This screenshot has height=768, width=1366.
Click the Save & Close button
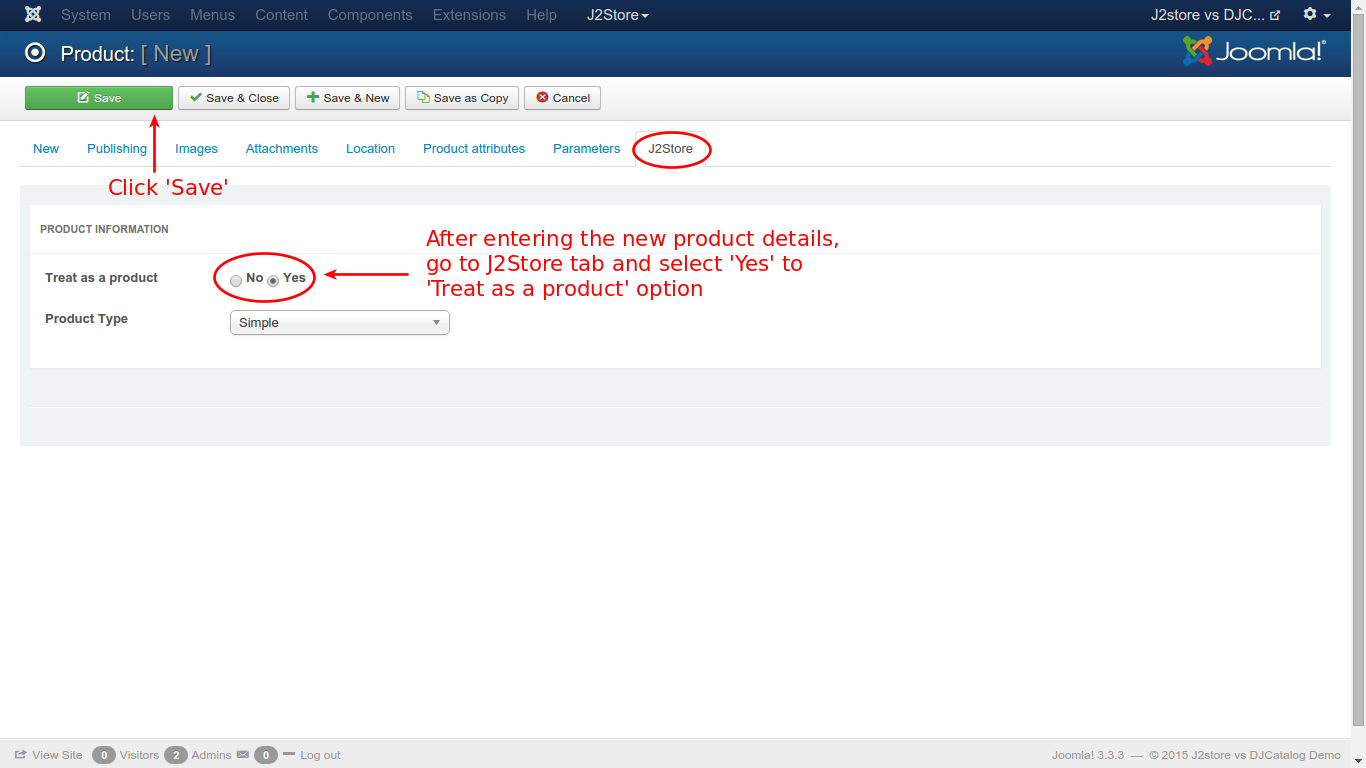235,98
